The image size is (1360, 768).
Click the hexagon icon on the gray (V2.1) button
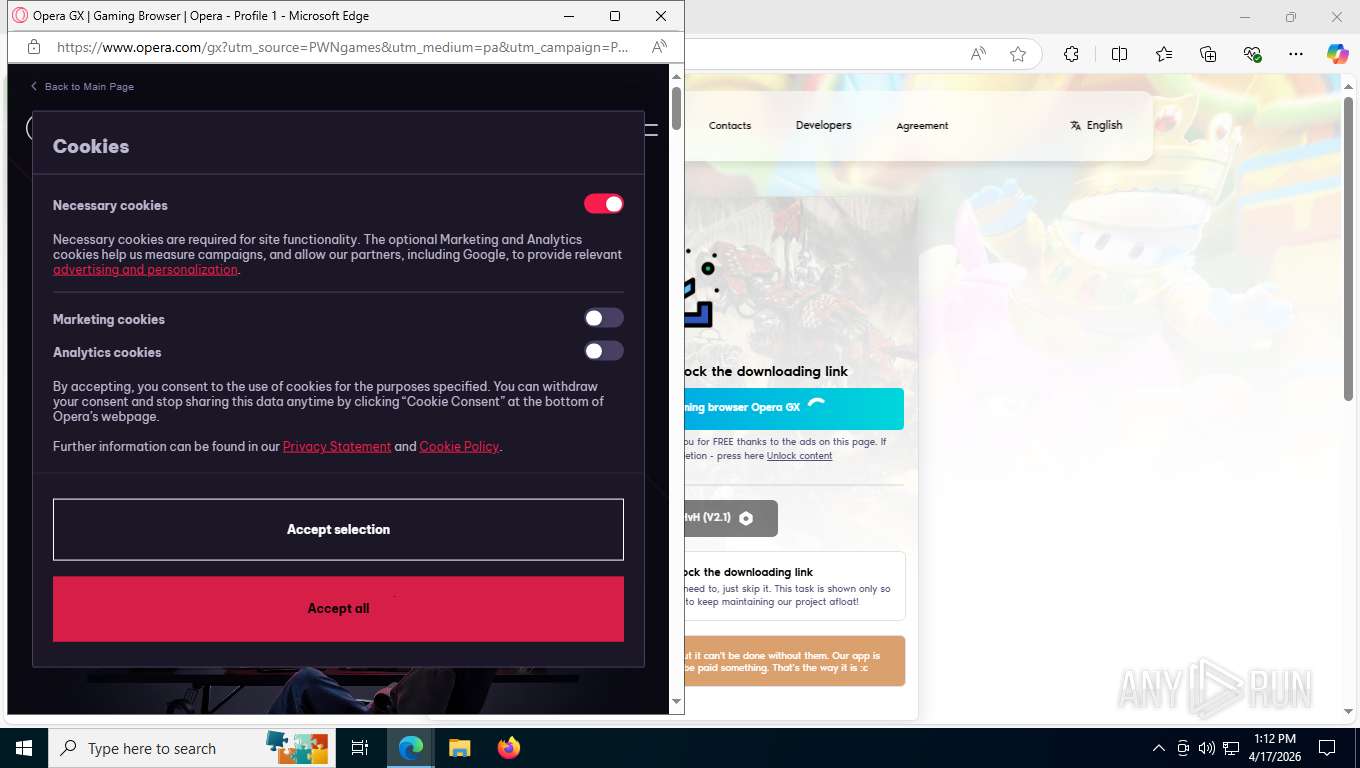(x=746, y=518)
